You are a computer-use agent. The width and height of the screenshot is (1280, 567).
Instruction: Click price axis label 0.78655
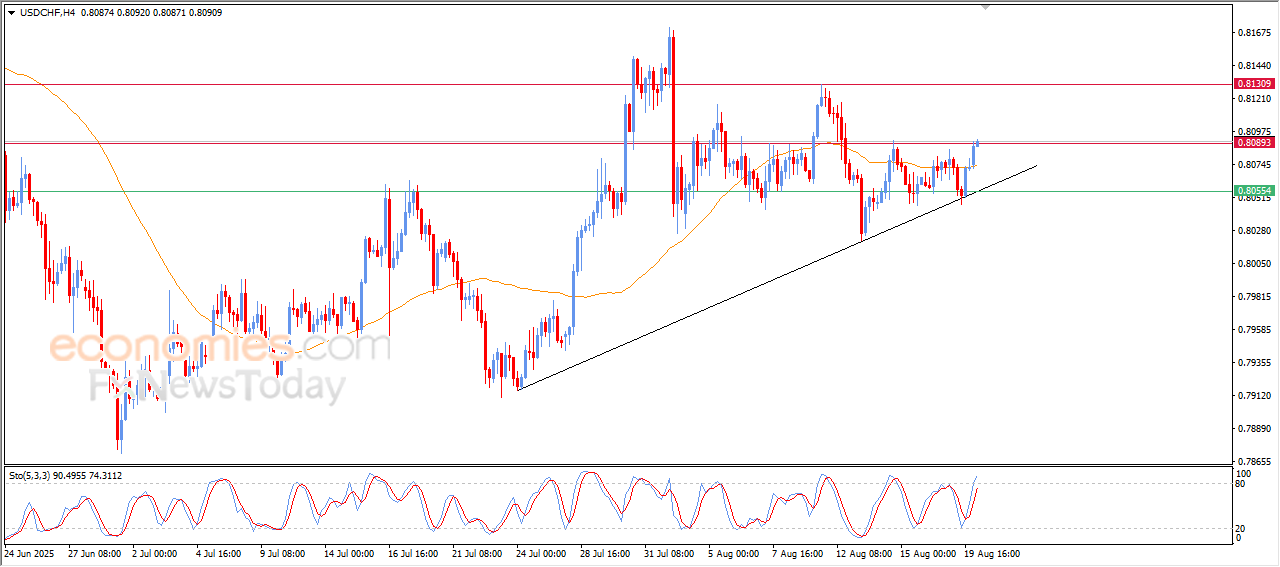1254,462
